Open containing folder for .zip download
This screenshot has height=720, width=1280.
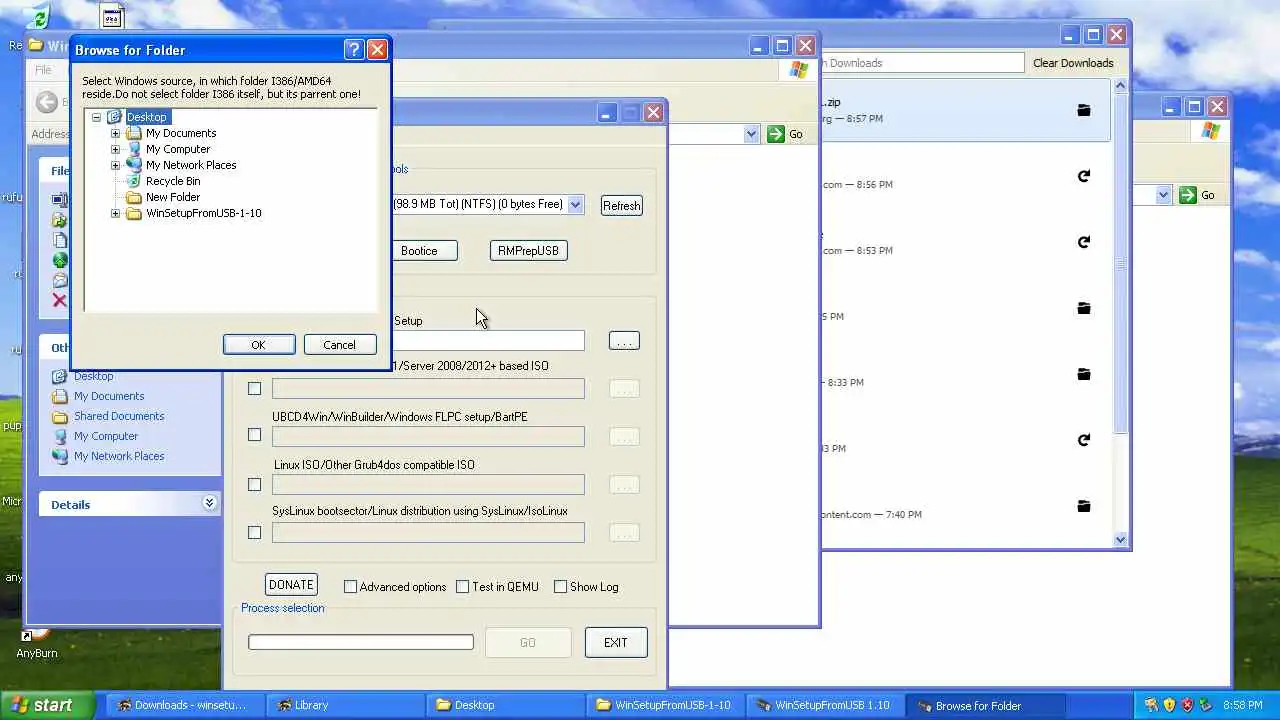pyautogui.click(x=1083, y=110)
